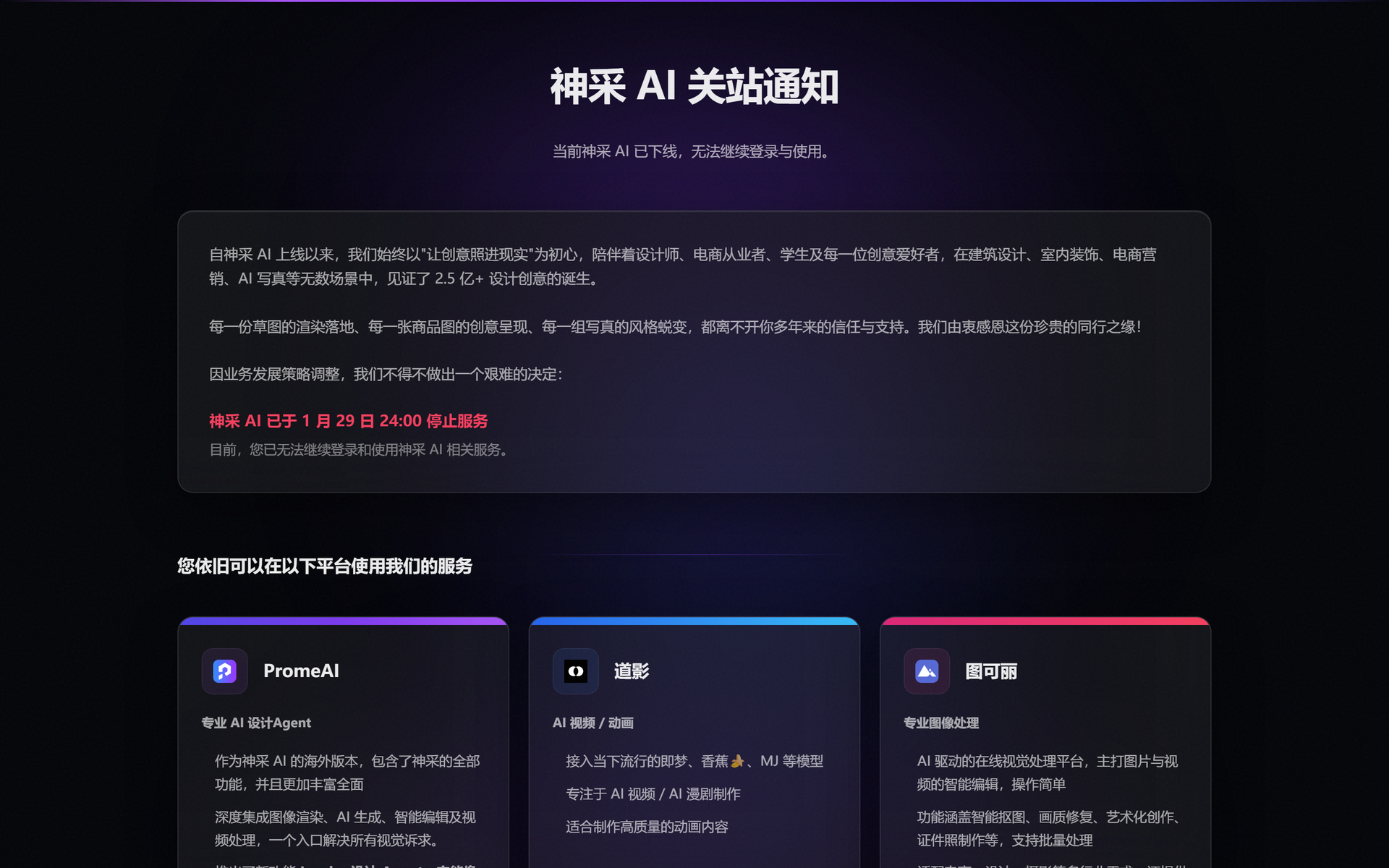
Task: Click the 专业 AI 设计Agent label
Action: [x=256, y=723]
